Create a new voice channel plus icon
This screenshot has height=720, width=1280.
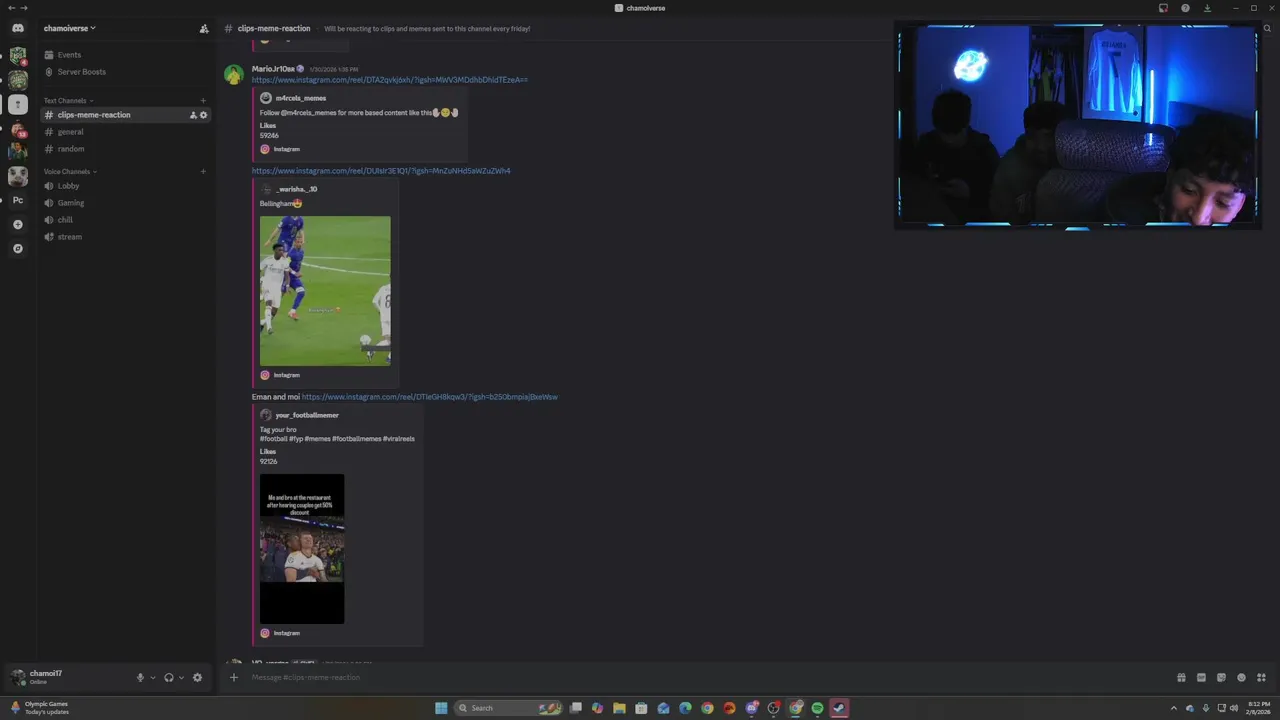pos(203,172)
